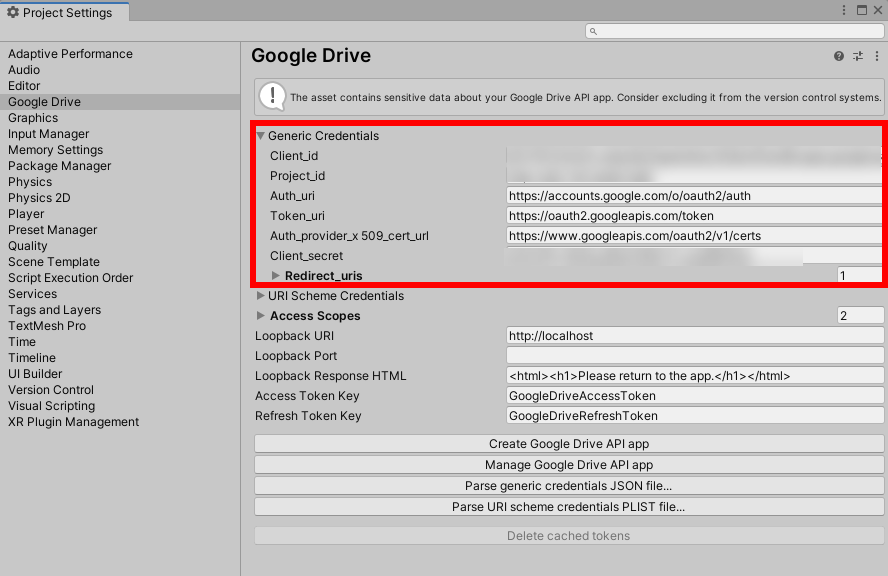Click Manage Google Drive API app button
888x576 pixels.
point(569,464)
